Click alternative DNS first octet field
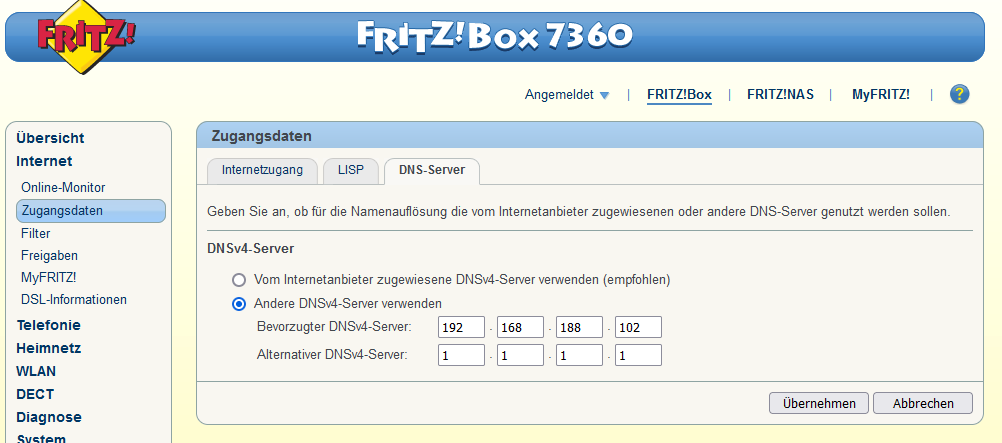This screenshot has height=443, width=1002. [x=461, y=355]
